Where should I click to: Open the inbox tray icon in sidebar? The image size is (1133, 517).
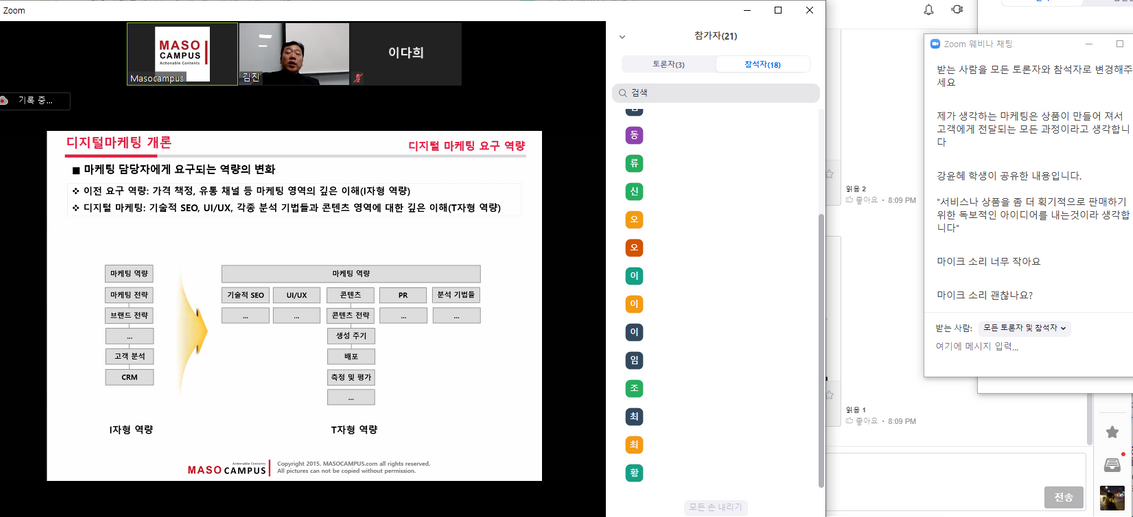point(1112,465)
